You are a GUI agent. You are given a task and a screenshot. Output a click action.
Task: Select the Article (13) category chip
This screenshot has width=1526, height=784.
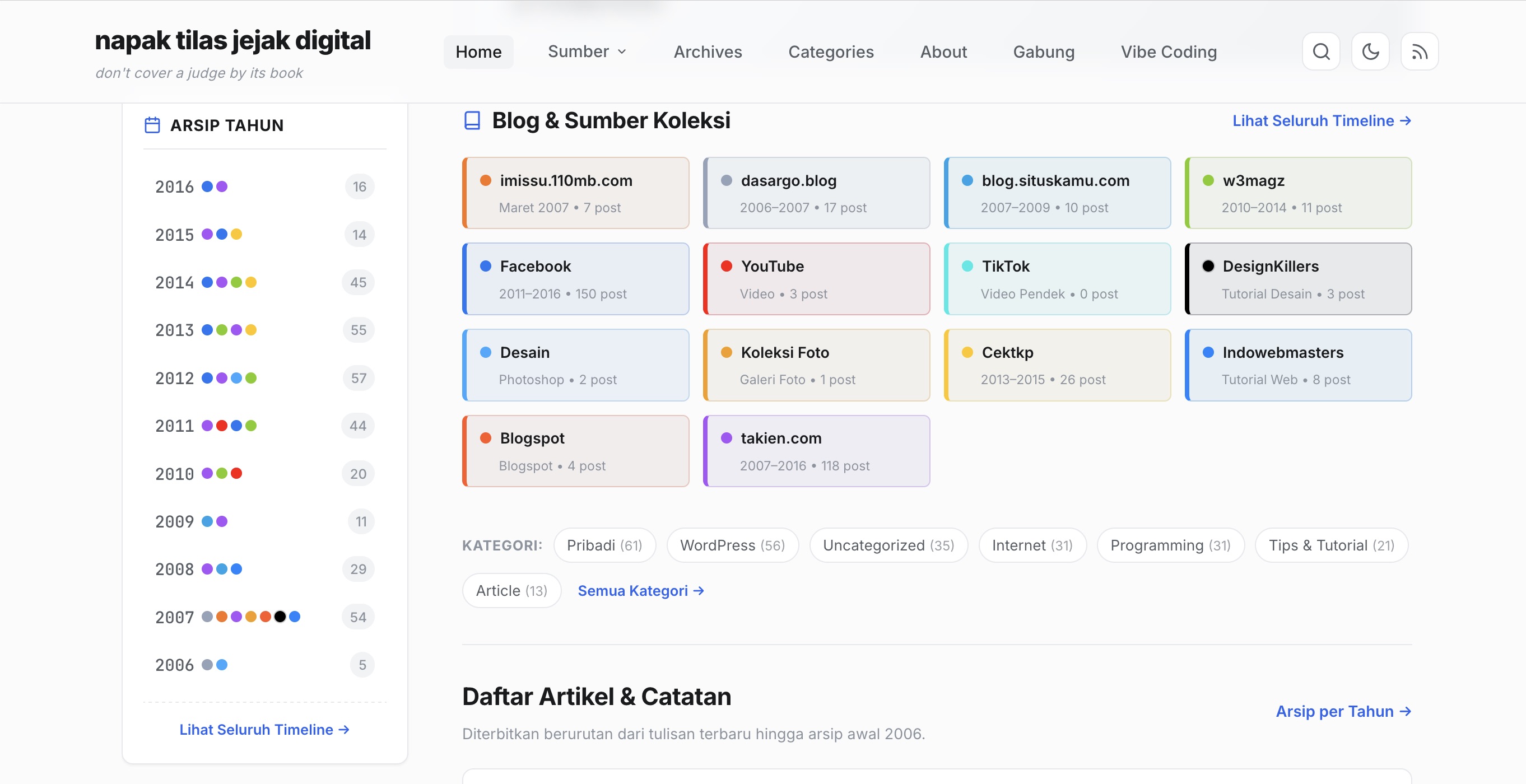512,590
